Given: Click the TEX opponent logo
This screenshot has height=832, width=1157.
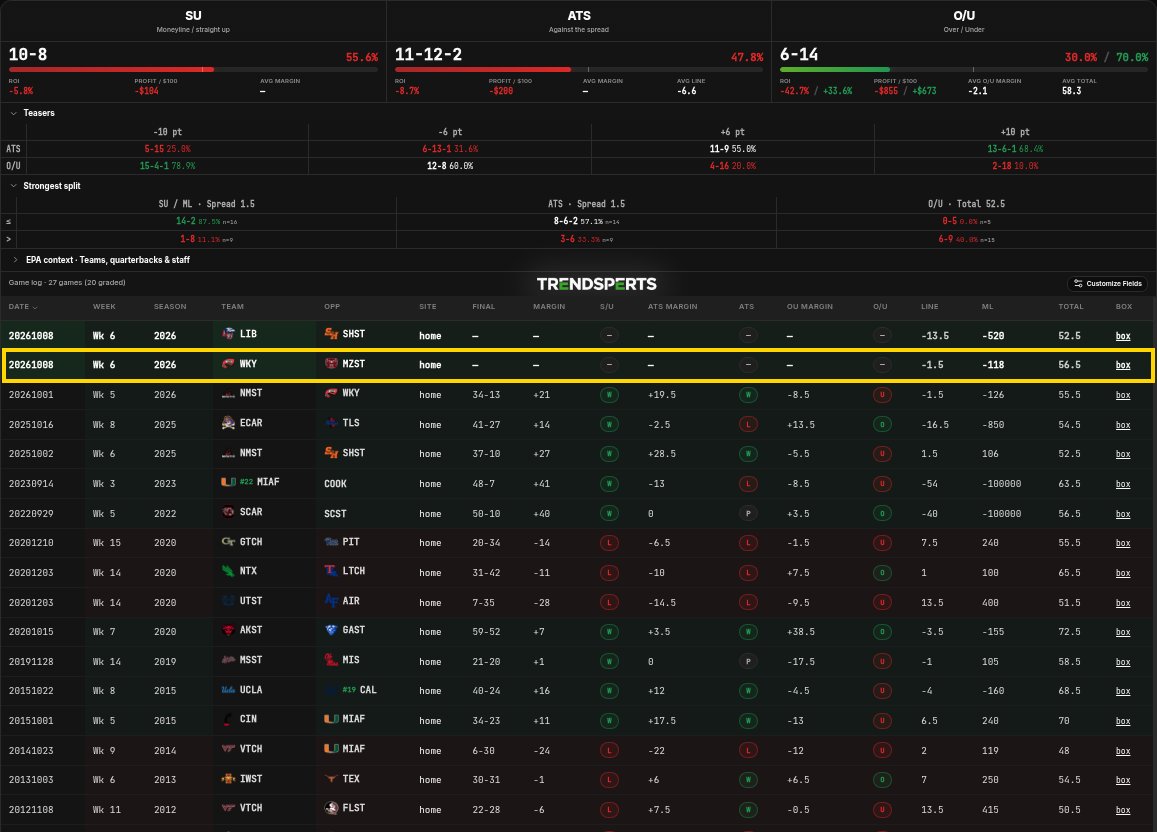Looking at the screenshot, I should 331,778.
